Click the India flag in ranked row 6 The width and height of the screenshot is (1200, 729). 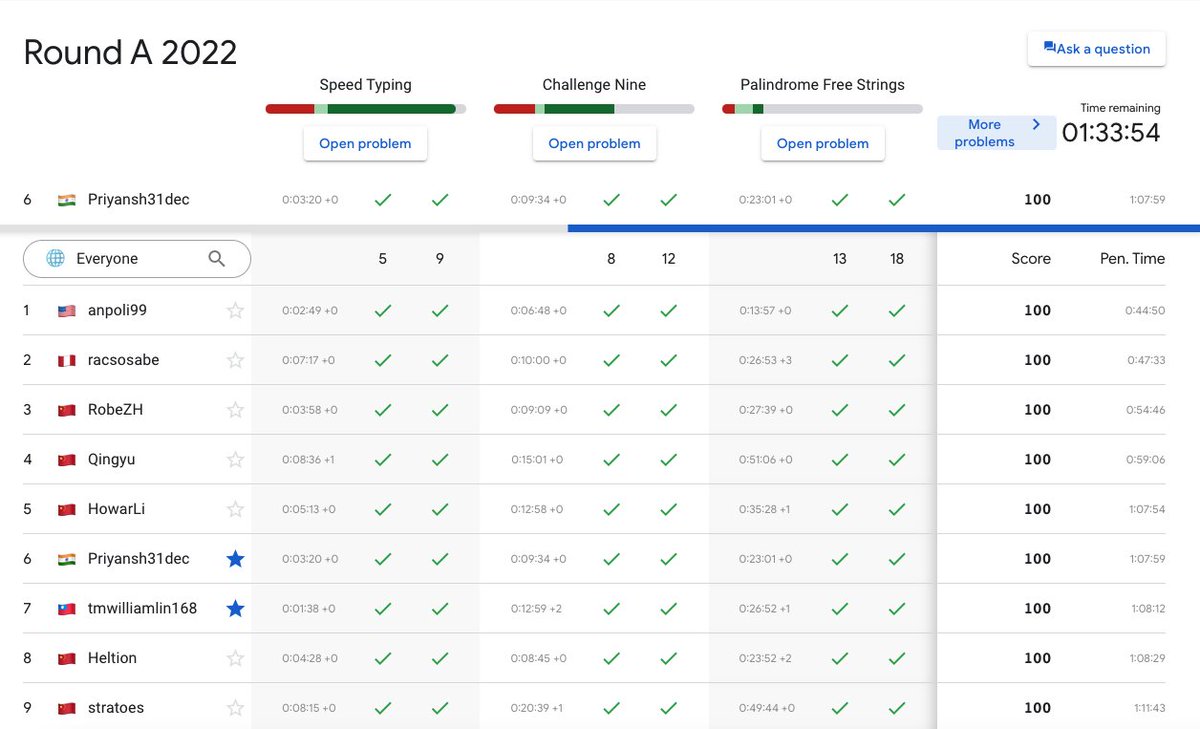pyautogui.click(x=67, y=559)
